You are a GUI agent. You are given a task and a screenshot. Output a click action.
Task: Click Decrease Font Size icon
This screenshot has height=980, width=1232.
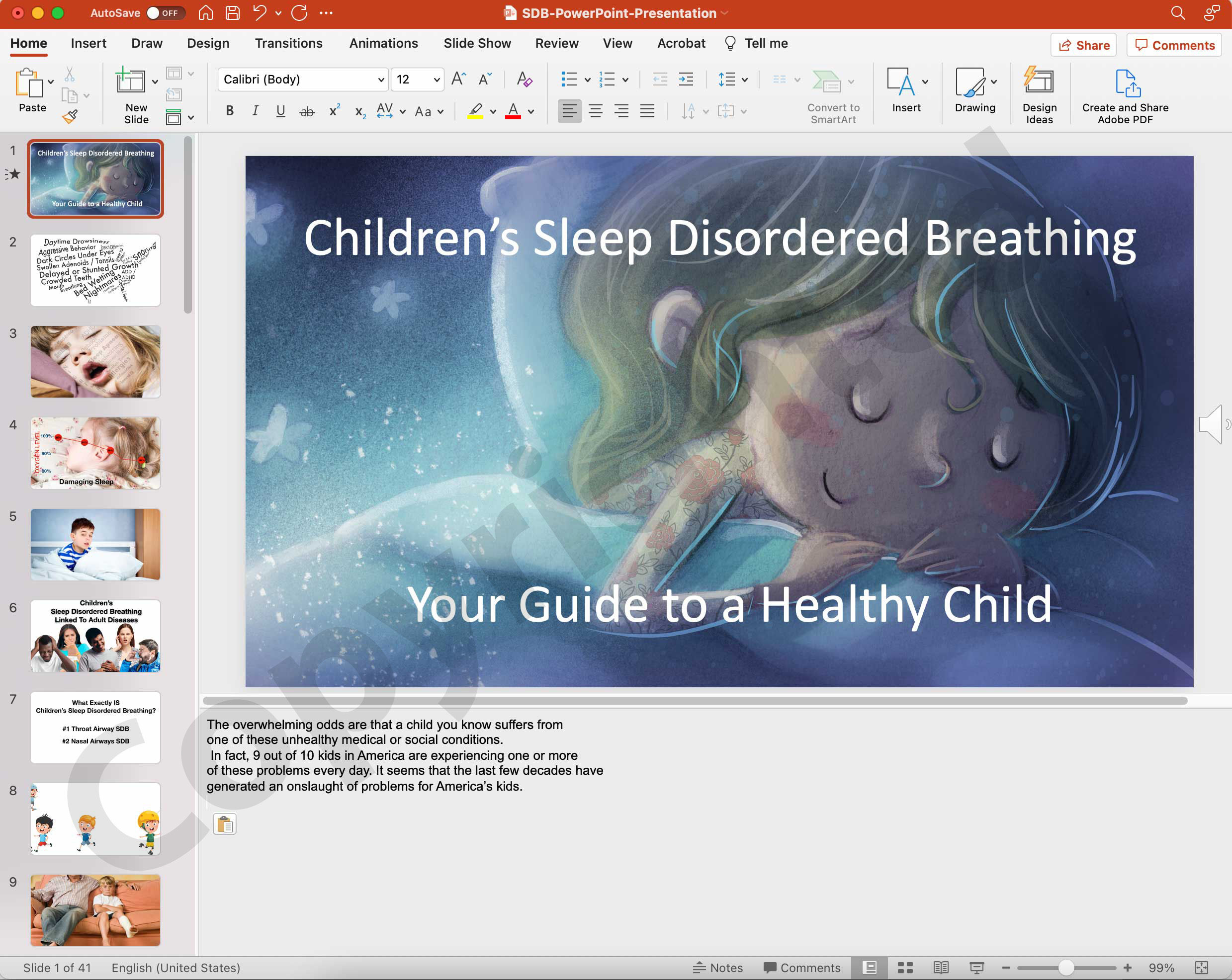(x=485, y=80)
